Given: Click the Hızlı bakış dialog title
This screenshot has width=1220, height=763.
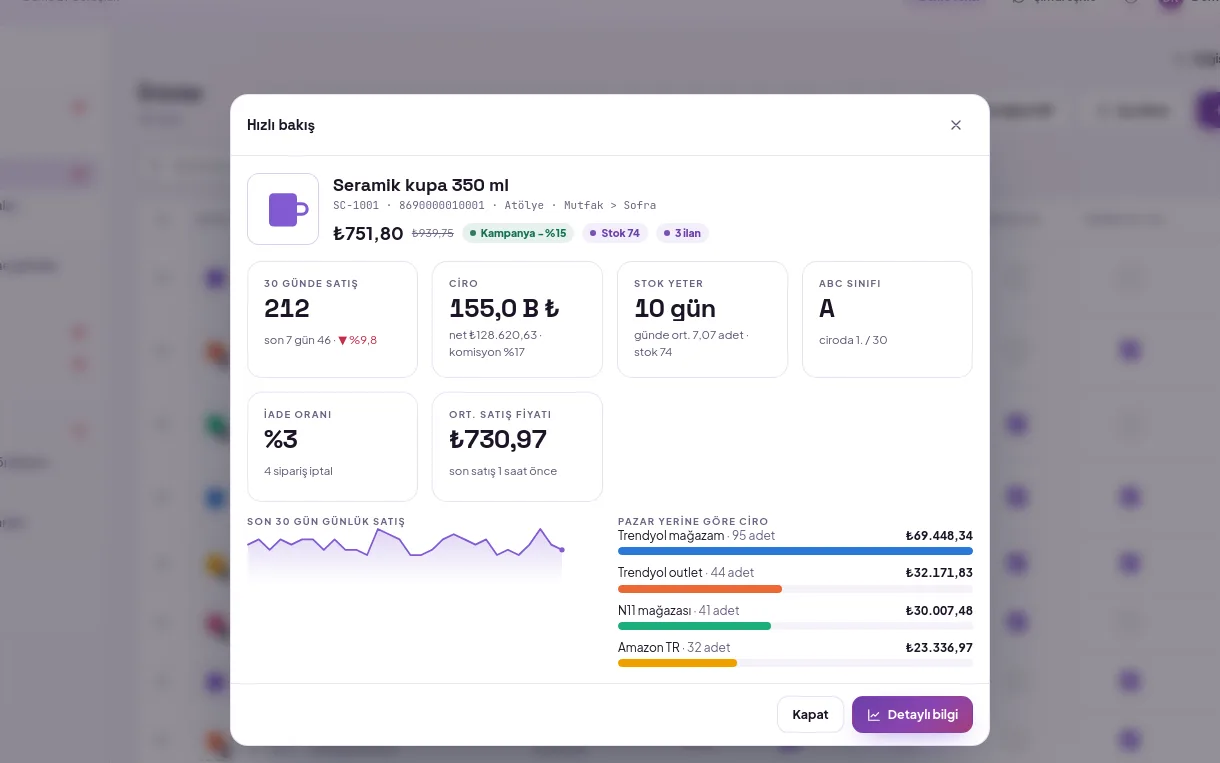Looking at the screenshot, I should point(281,125).
